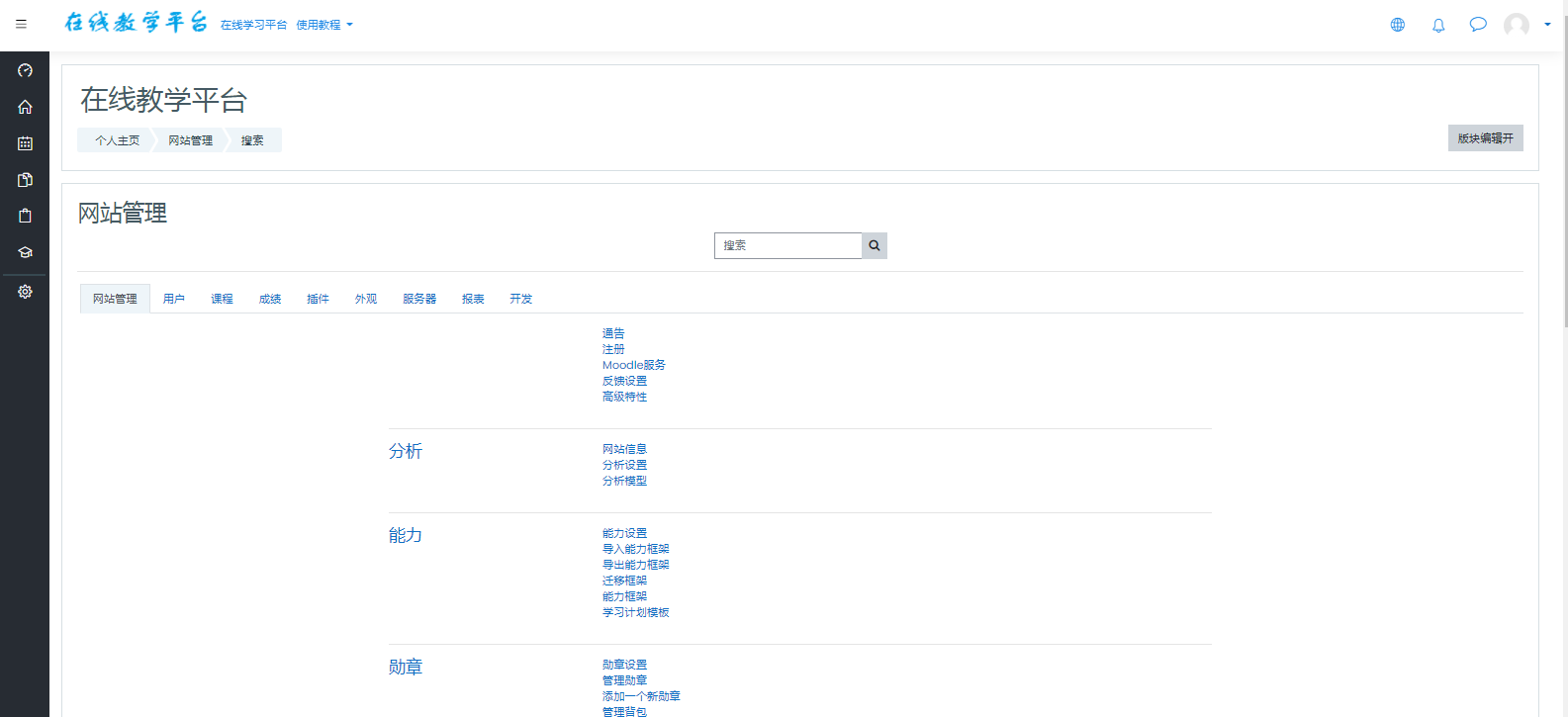Expand the user menu caret beside avatar
The height and width of the screenshot is (717, 1568).
pos(1547,25)
